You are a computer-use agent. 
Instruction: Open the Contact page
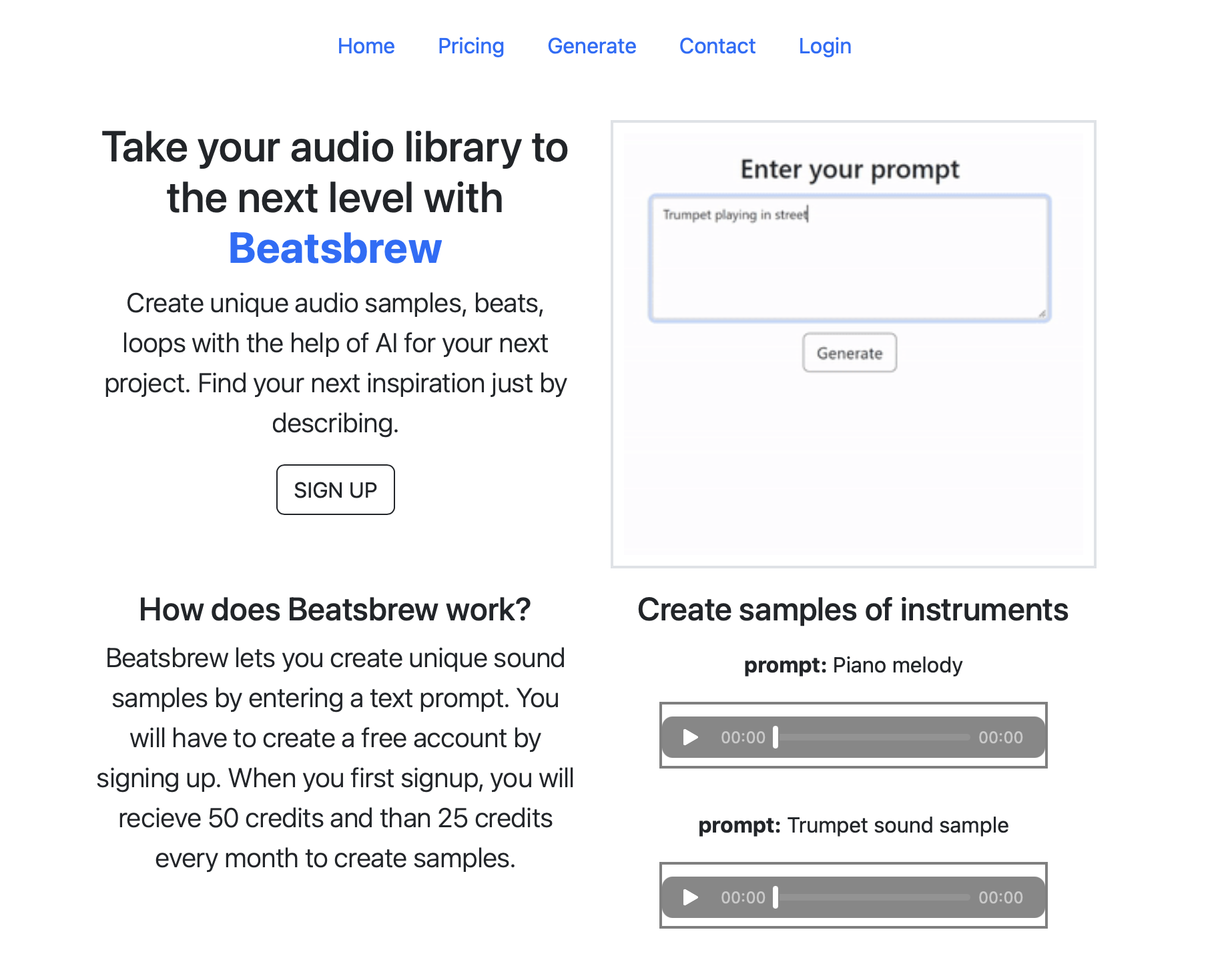pos(717,46)
